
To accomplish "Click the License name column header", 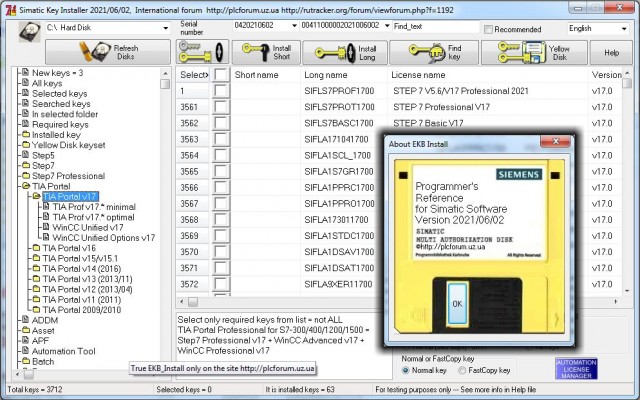I will coord(418,75).
